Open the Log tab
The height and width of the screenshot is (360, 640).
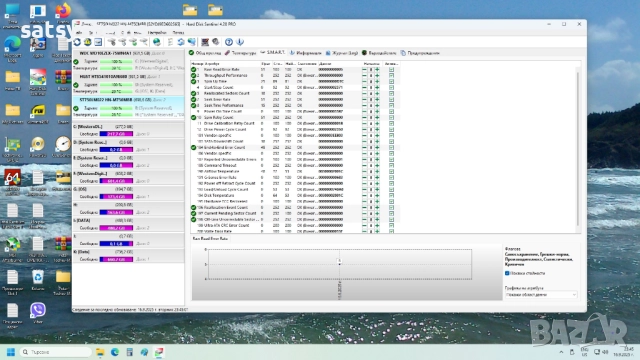342,53
